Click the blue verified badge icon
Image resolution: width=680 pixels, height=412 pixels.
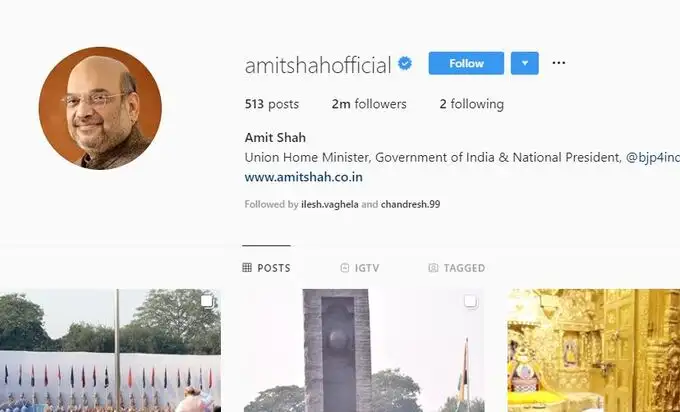tap(405, 64)
